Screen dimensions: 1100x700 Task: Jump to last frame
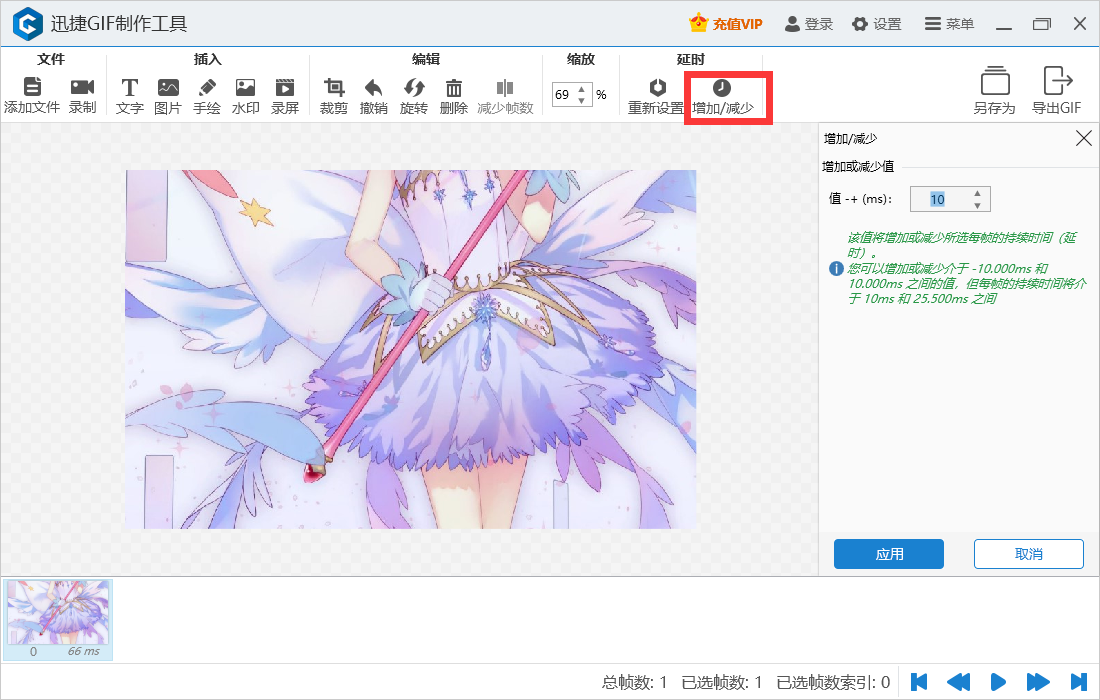(1078, 682)
